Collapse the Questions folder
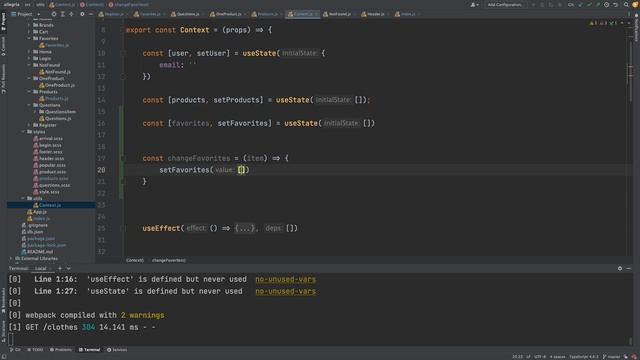640x360 pixels. pos(29,105)
